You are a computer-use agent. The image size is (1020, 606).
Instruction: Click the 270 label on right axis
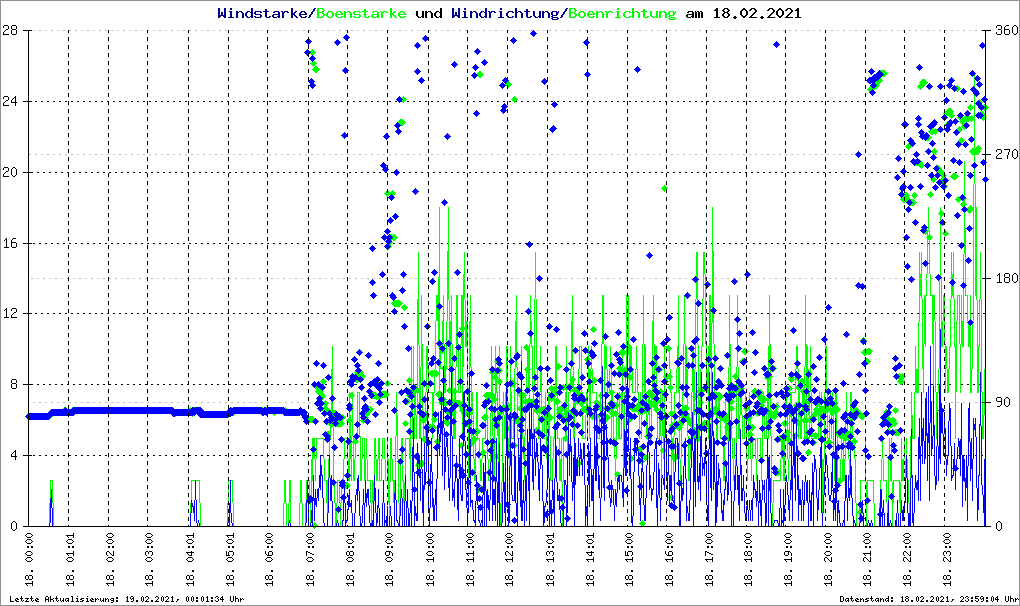[x=1004, y=155]
